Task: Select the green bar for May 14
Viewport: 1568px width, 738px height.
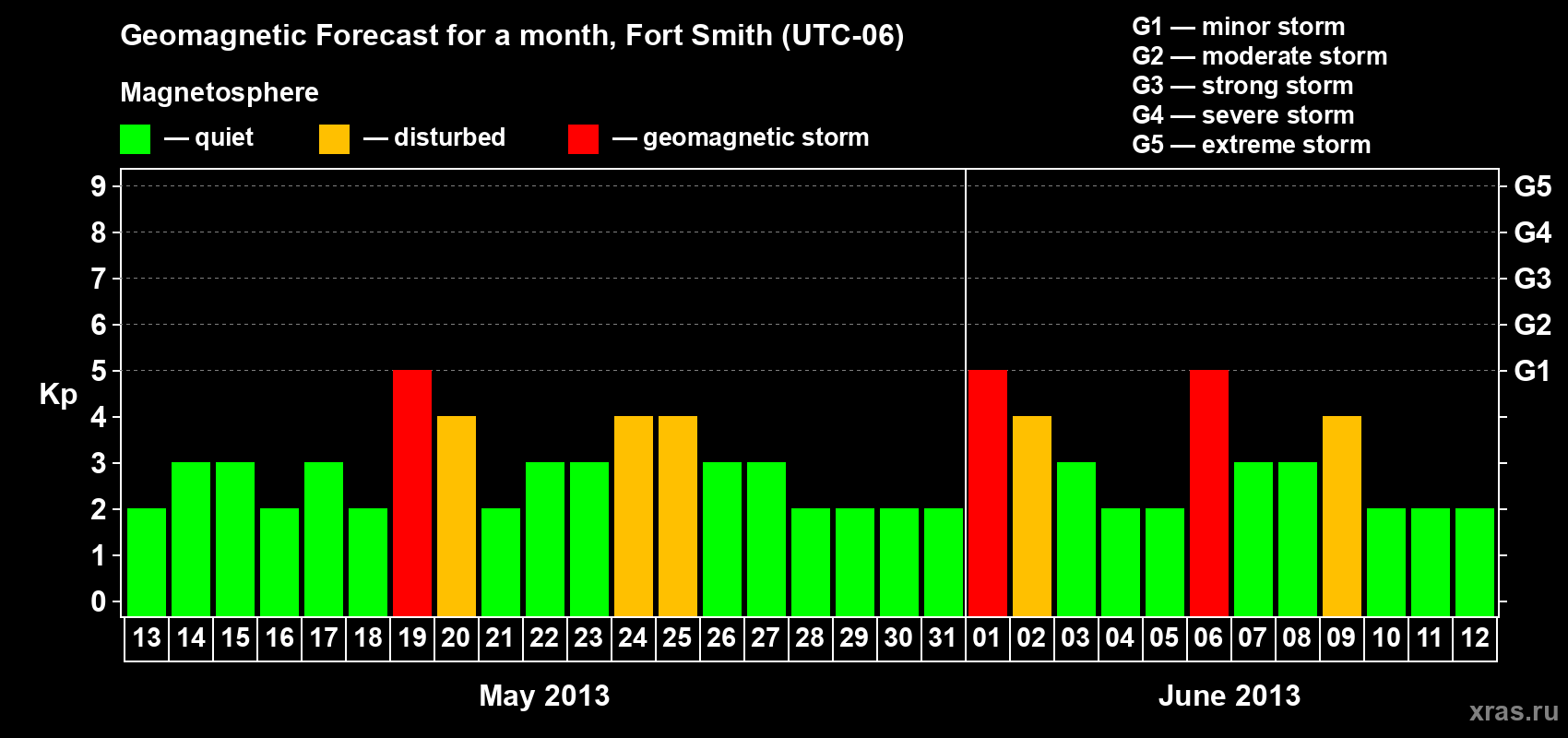Action: [x=191, y=540]
